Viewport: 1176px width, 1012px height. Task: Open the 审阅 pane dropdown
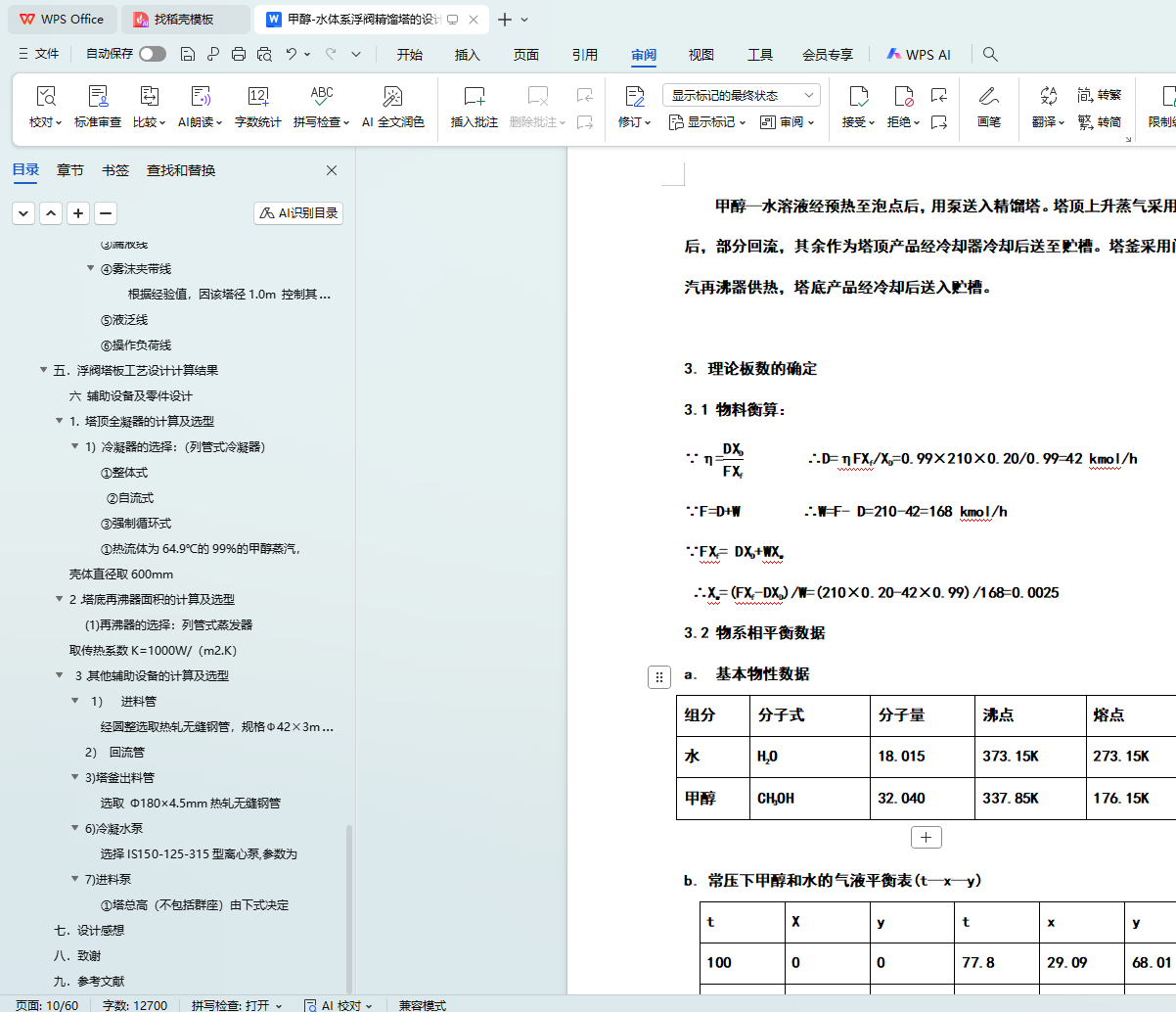[787, 122]
